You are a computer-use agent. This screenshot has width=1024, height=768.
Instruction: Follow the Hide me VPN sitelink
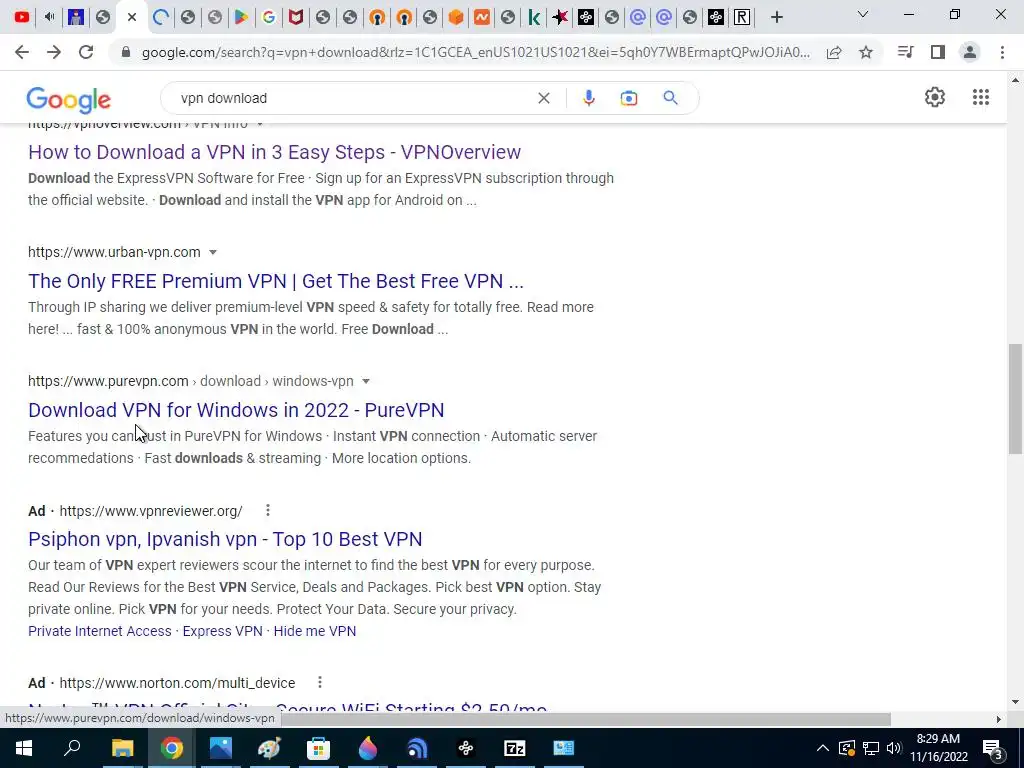(315, 631)
